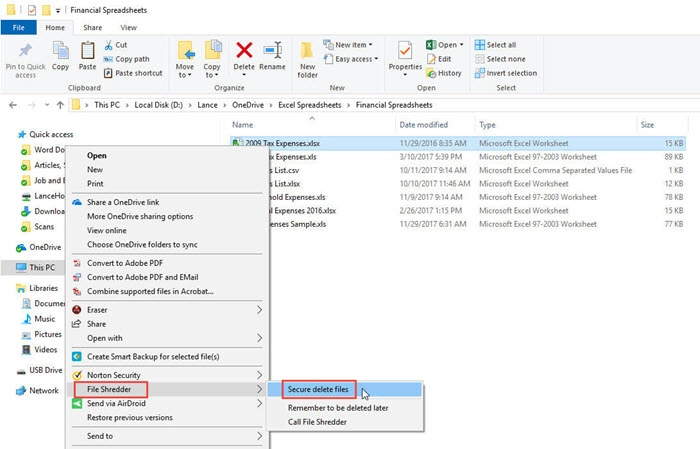Viewport: 700px width, 449px height.
Task: Click the Invert selection icon
Action: coord(480,73)
